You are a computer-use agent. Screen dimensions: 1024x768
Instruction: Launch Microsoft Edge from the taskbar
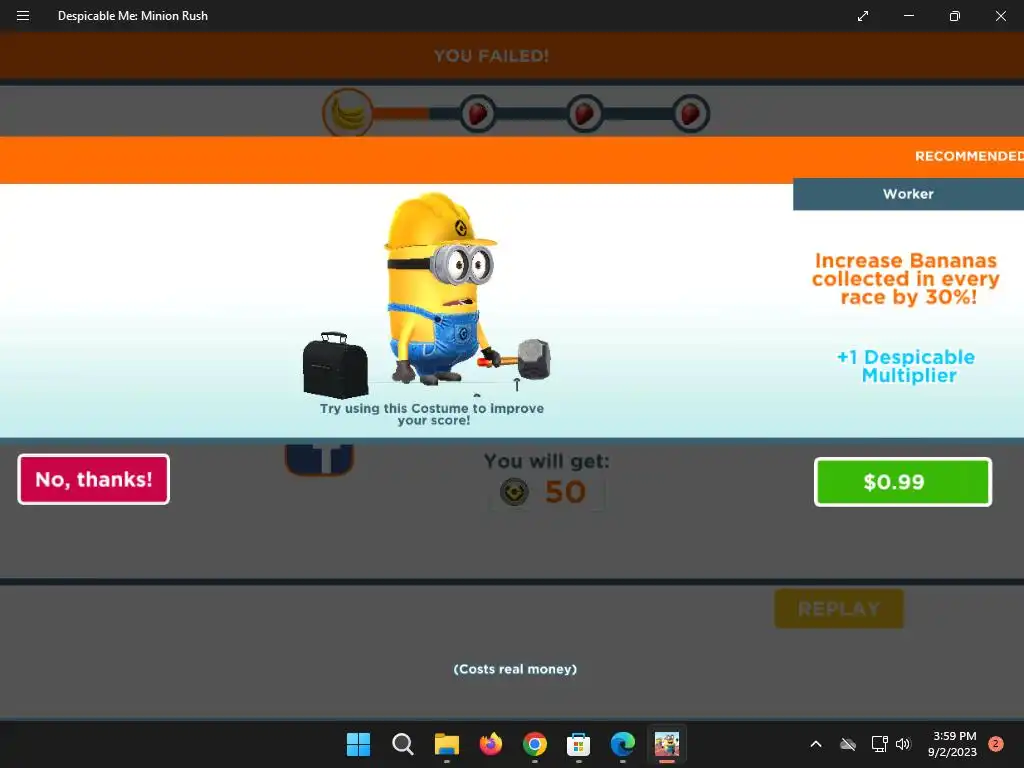pyautogui.click(x=622, y=744)
